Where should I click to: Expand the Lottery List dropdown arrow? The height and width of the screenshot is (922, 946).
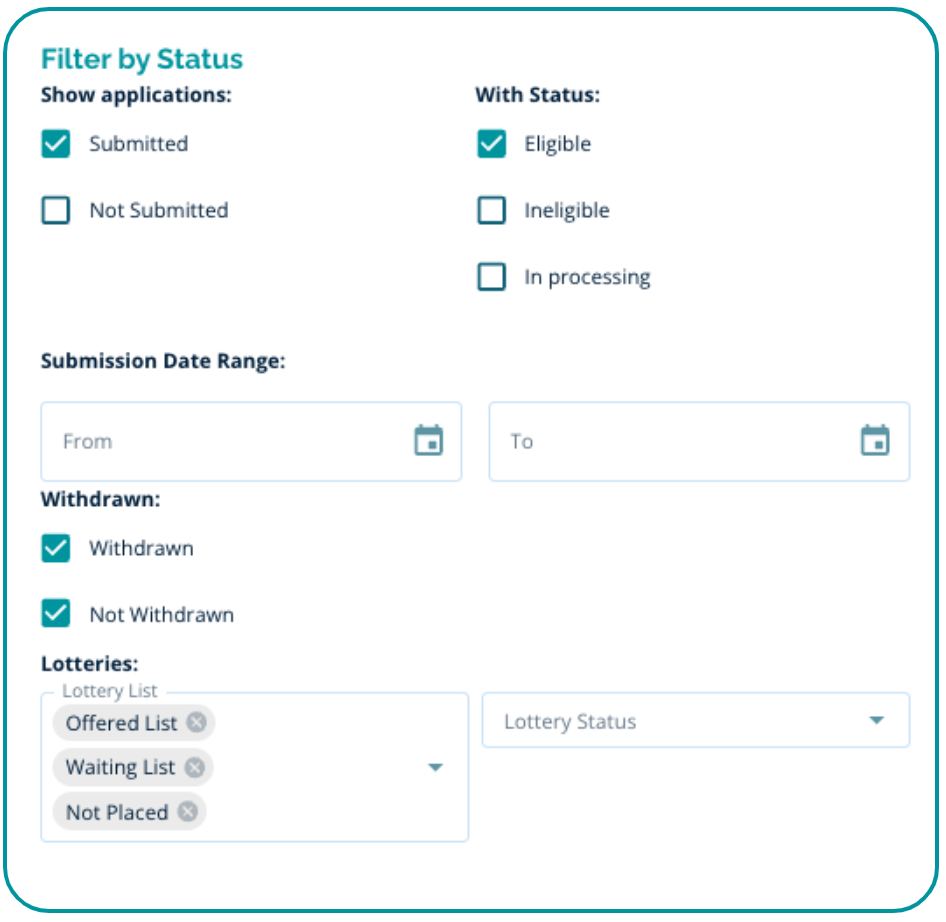[435, 767]
